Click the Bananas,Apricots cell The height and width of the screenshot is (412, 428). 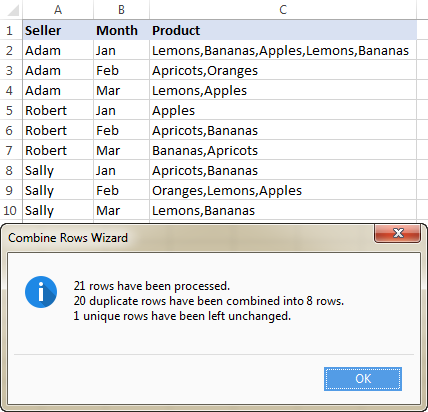click(x=283, y=150)
